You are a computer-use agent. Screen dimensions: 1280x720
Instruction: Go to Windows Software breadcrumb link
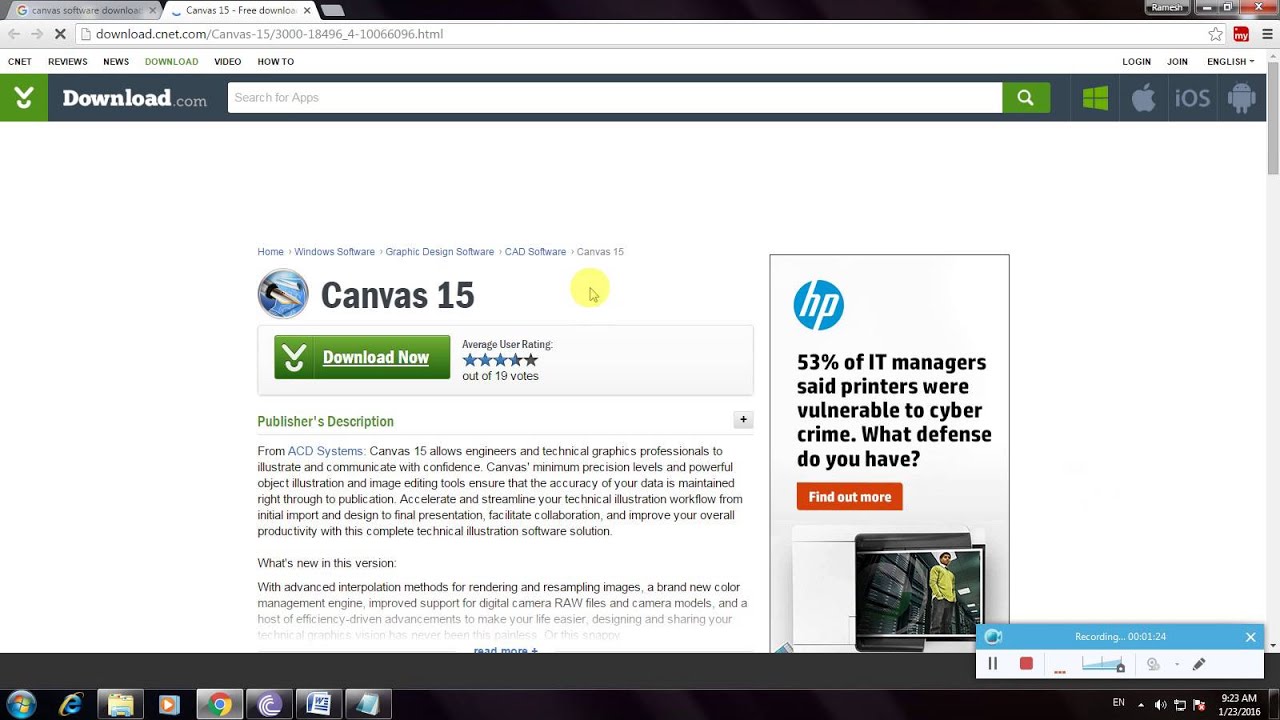pos(335,252)
